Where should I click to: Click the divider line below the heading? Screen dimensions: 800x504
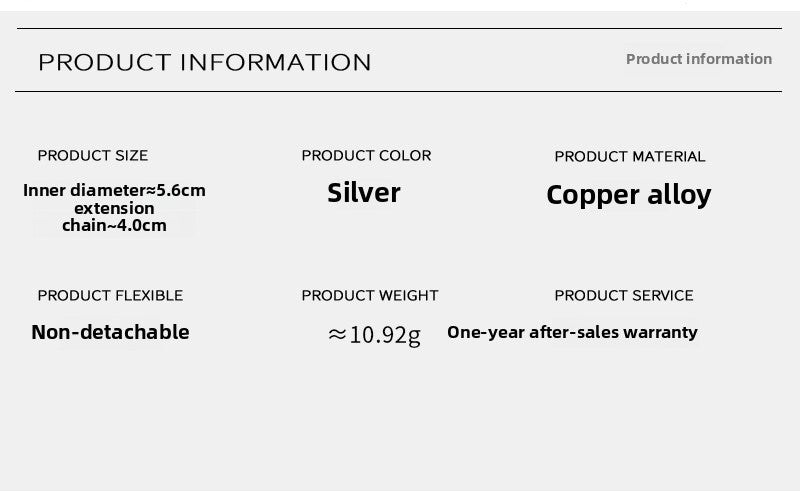coord(400,91)
